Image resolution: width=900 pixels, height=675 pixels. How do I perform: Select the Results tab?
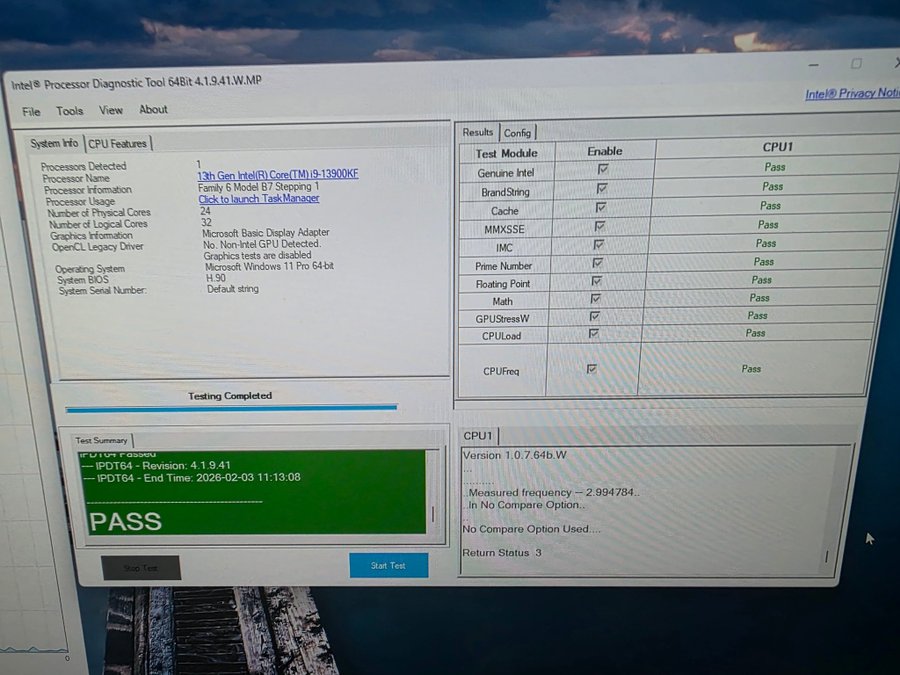click(x=478, y=132)
